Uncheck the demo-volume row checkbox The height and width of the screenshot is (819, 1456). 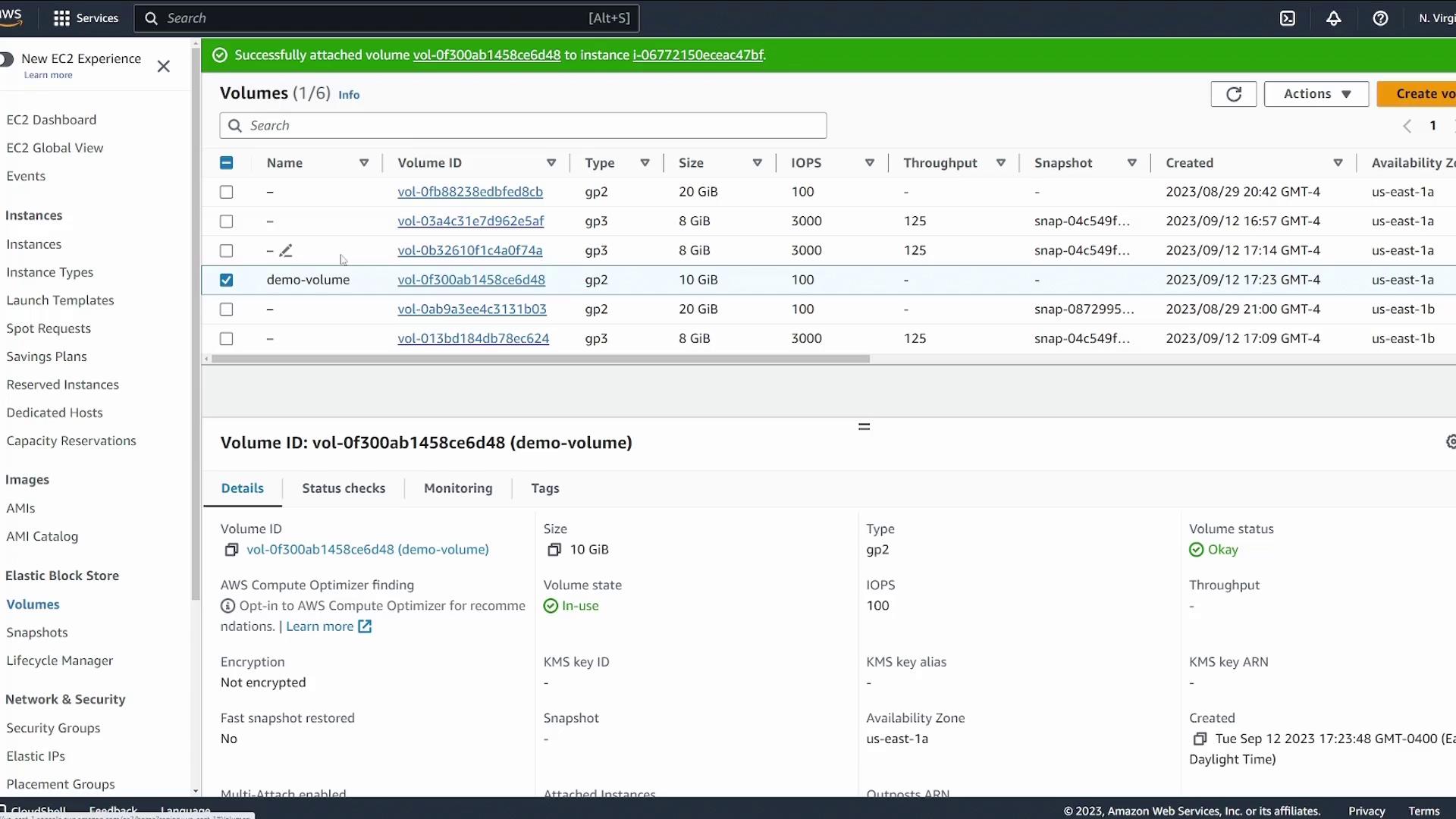226,280
